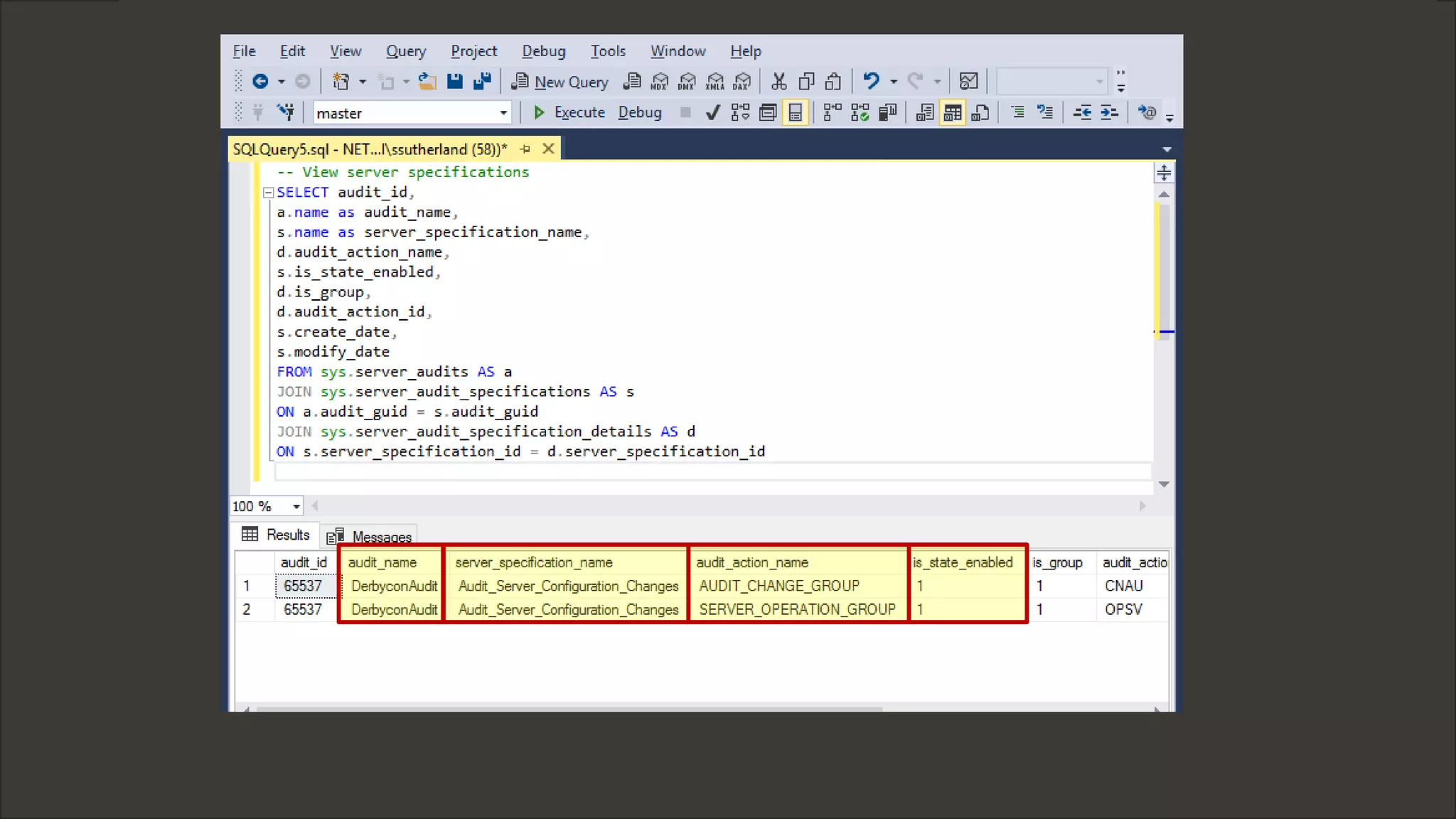Toggle Results to Grid output mode

[953, 112]
